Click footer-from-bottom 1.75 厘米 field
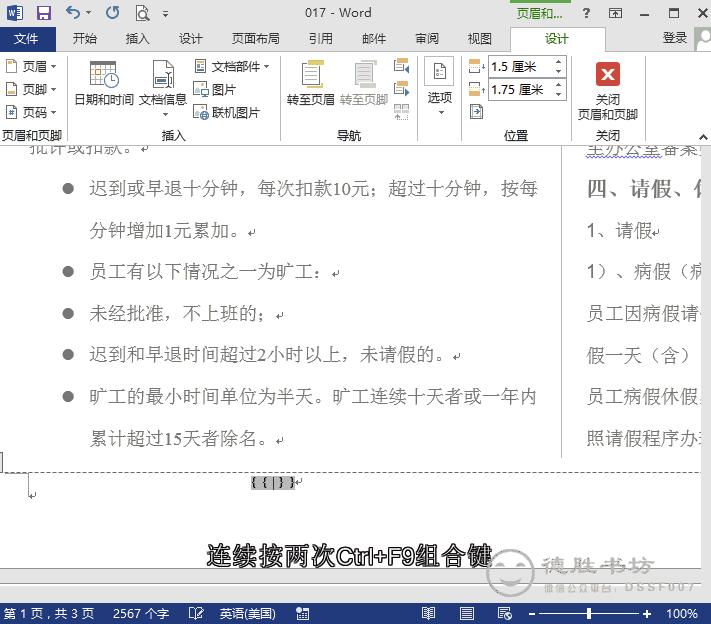 [520, 89]
